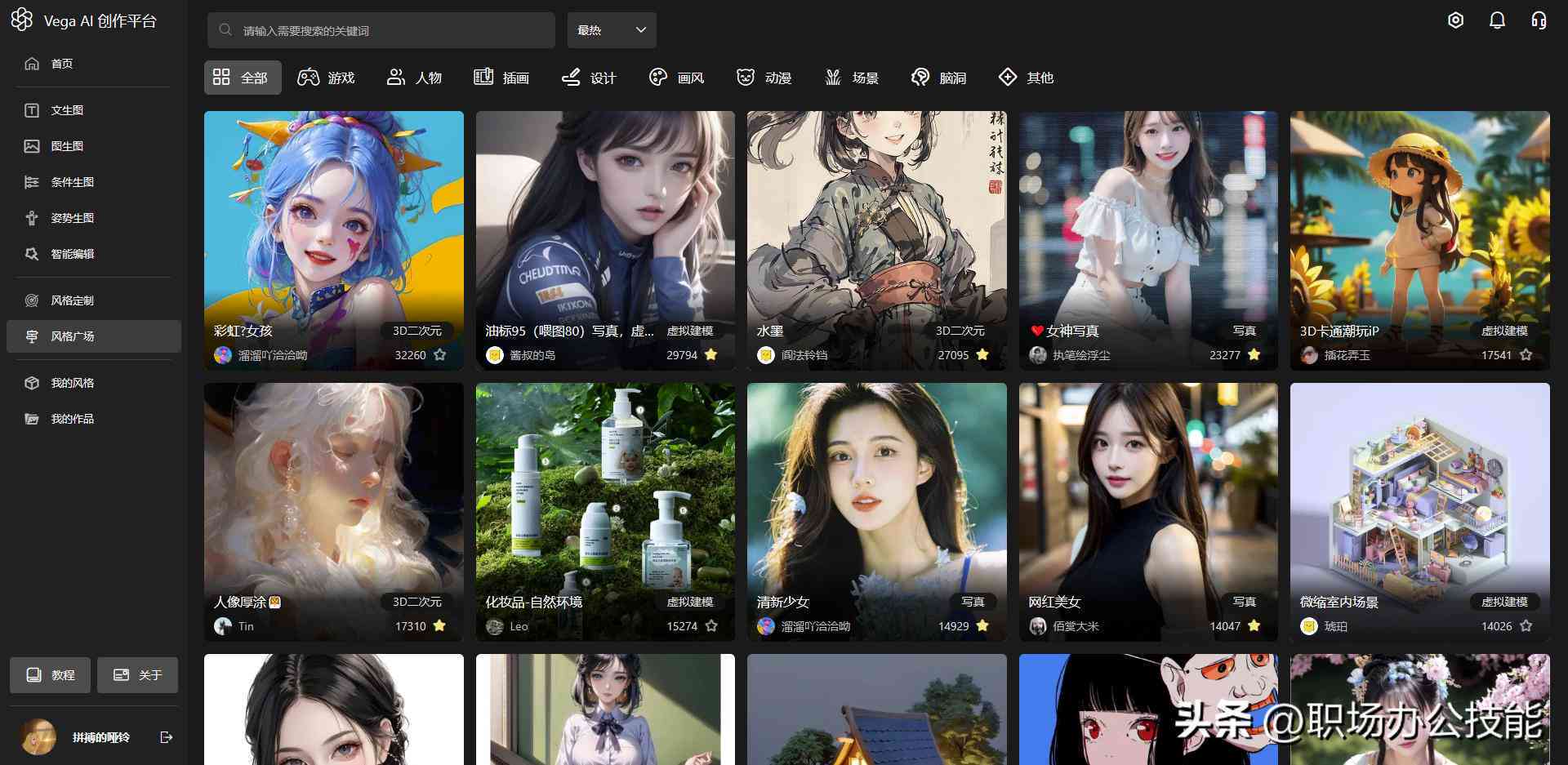The image size is (1568, 765).
Task: Select 条件生图 in sidebar
Action: (x=94, y=182)
